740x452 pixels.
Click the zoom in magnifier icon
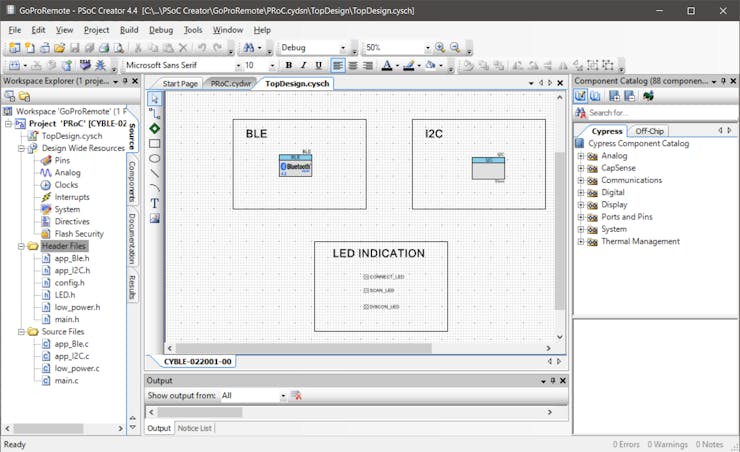(440, 48)
